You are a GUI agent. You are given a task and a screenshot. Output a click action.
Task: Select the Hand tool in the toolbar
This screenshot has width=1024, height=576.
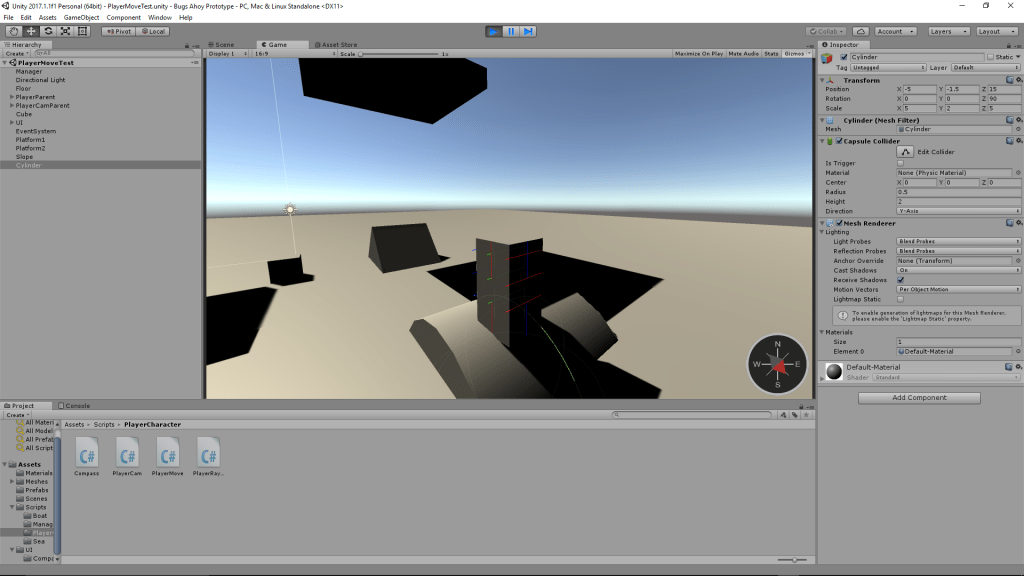[13, 31]
